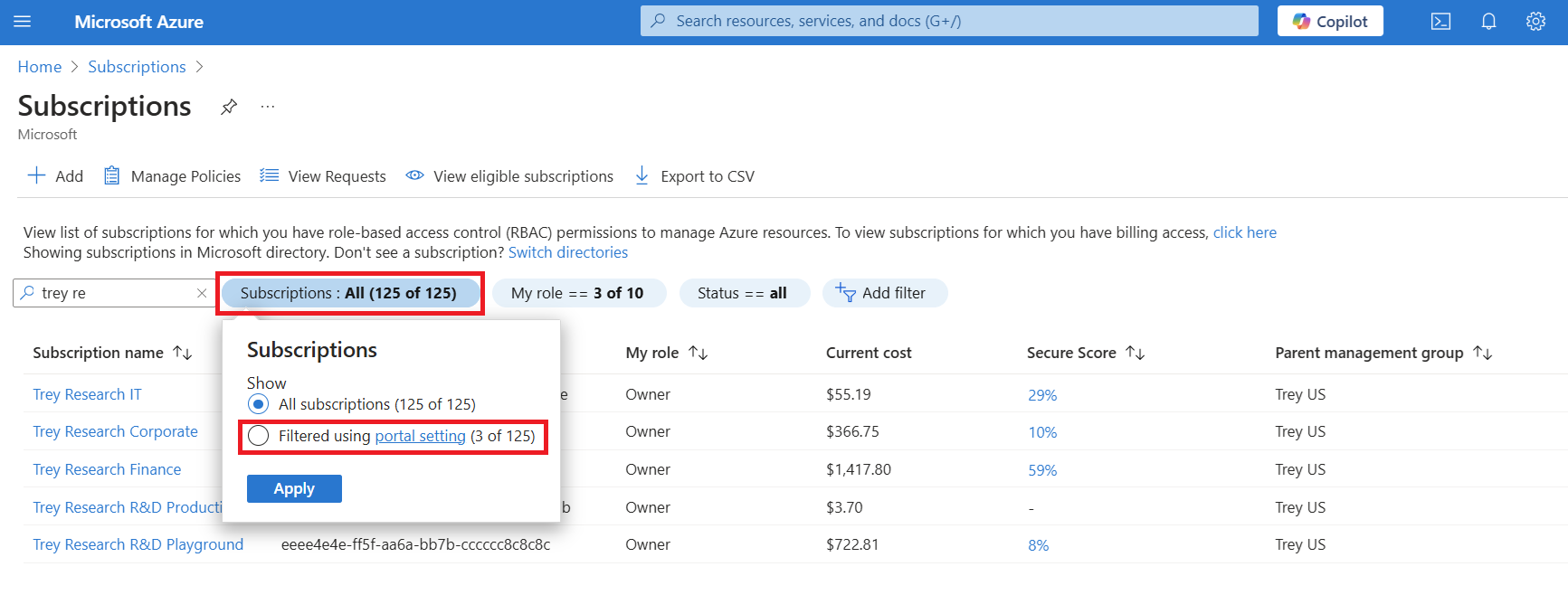
Task: Click the $55.19 cost cell
Action: click(x=849, y=394)
